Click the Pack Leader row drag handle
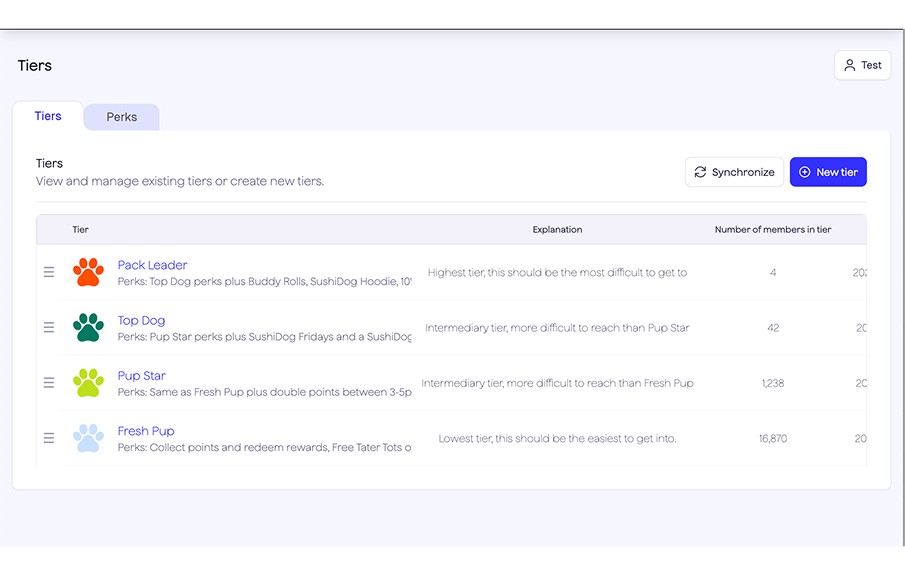 click(49, 272)
